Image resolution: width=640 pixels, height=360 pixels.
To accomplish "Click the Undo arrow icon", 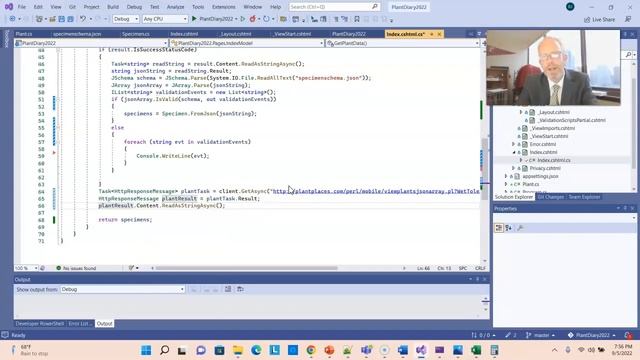I will tap(83, 19).
